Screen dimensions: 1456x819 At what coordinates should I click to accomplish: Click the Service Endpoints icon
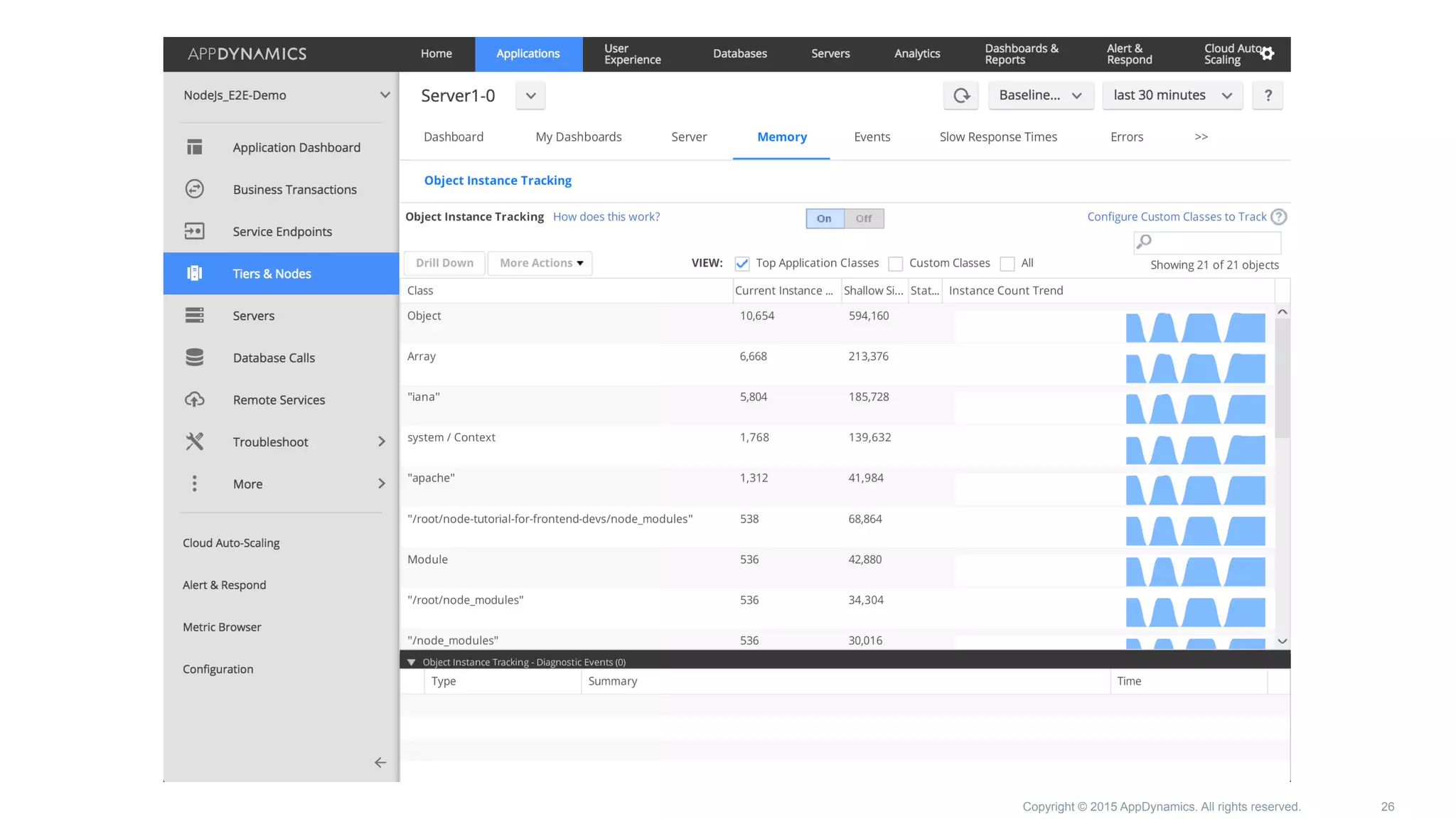194,231
